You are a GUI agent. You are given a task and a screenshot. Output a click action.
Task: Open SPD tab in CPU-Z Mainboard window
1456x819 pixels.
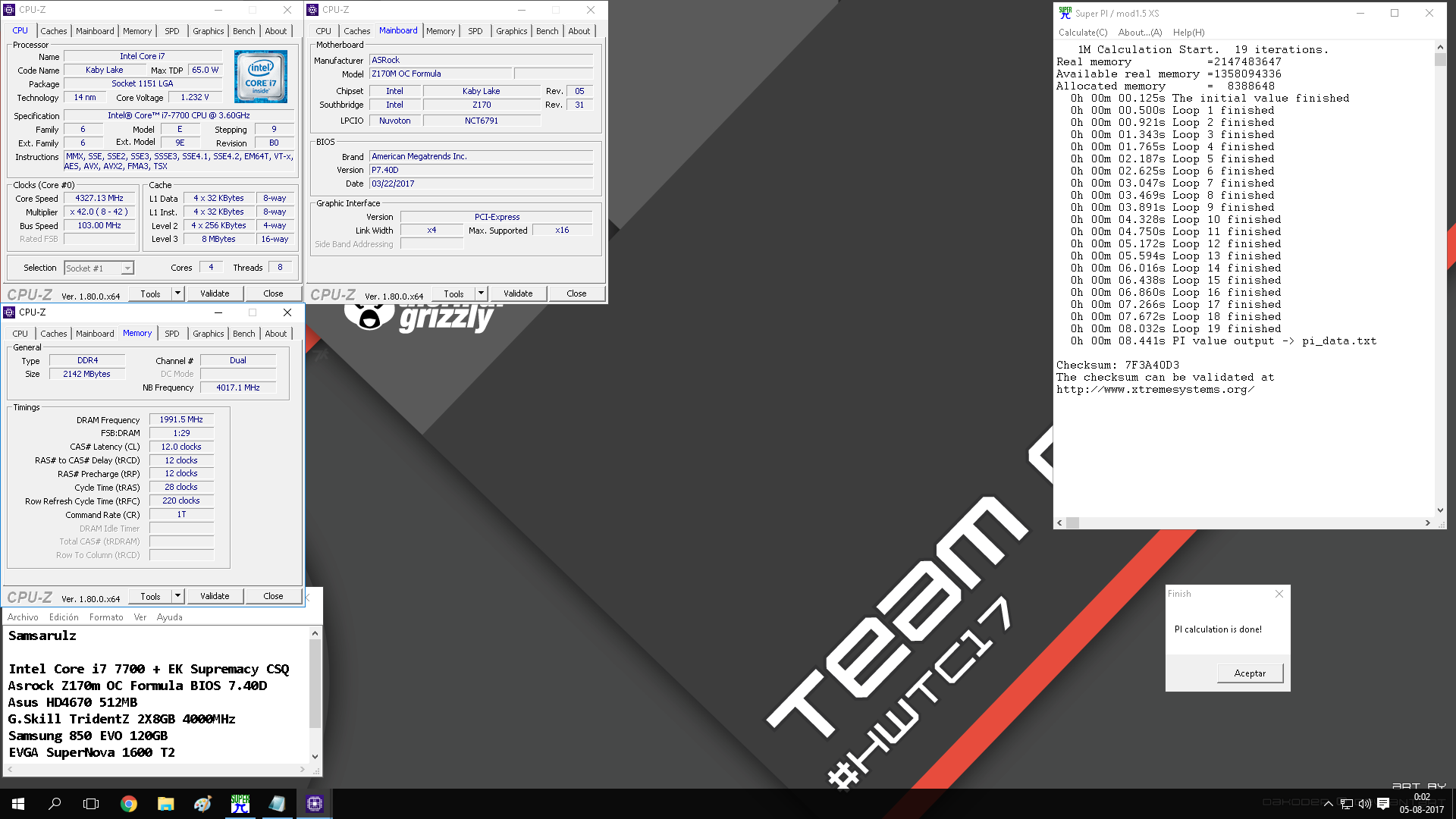(x=475, y=31)
